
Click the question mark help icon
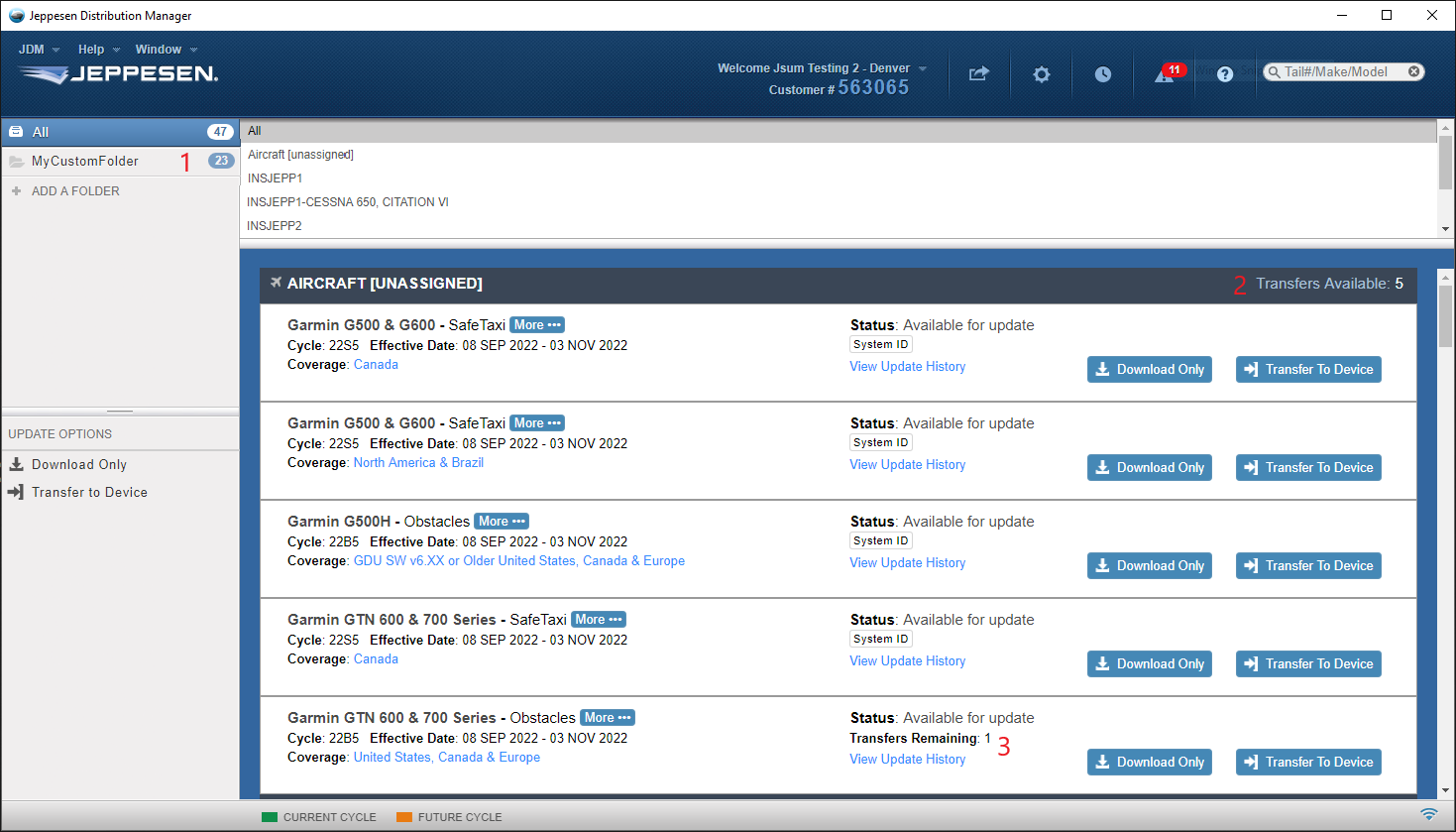(1225, 74)
